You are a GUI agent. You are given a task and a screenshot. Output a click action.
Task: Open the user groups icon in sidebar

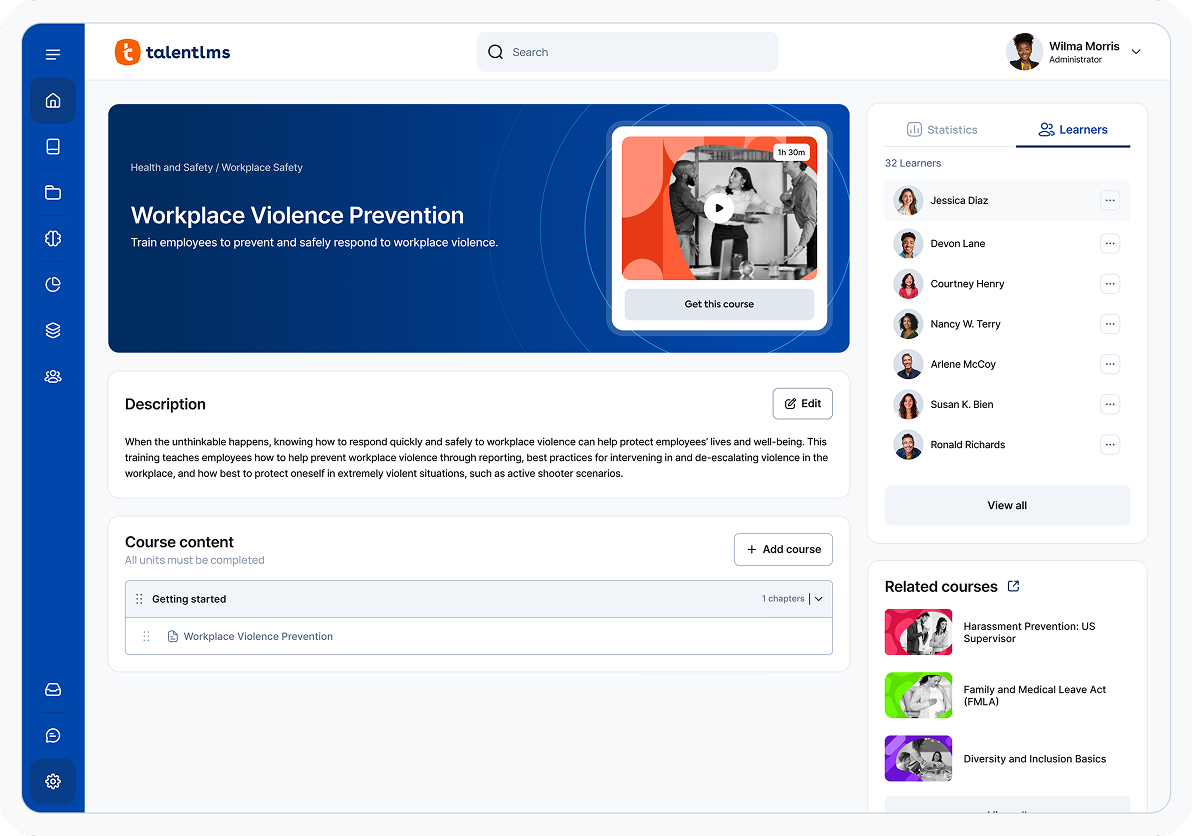53,376
